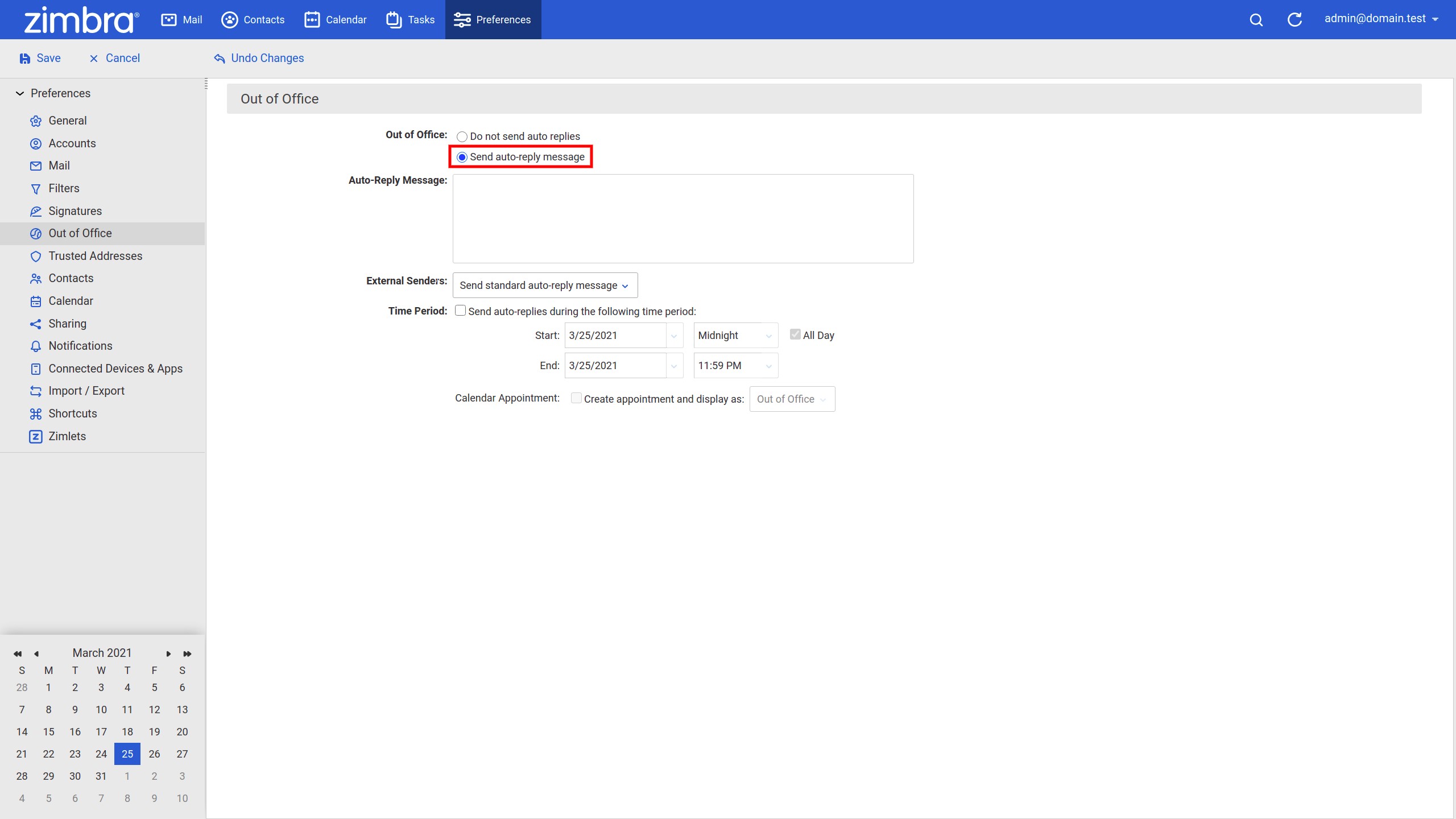Select March 25 on the calendar
The image size is (1456, 819).
pos(127,753)
